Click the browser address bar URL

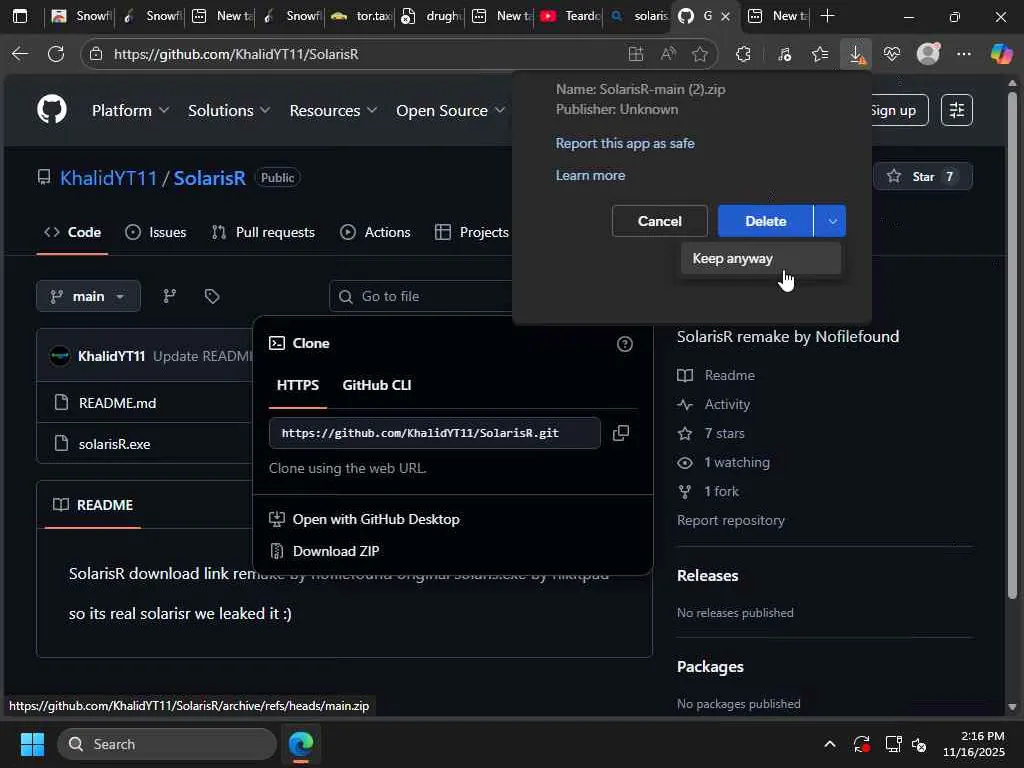tap(236, 54)
